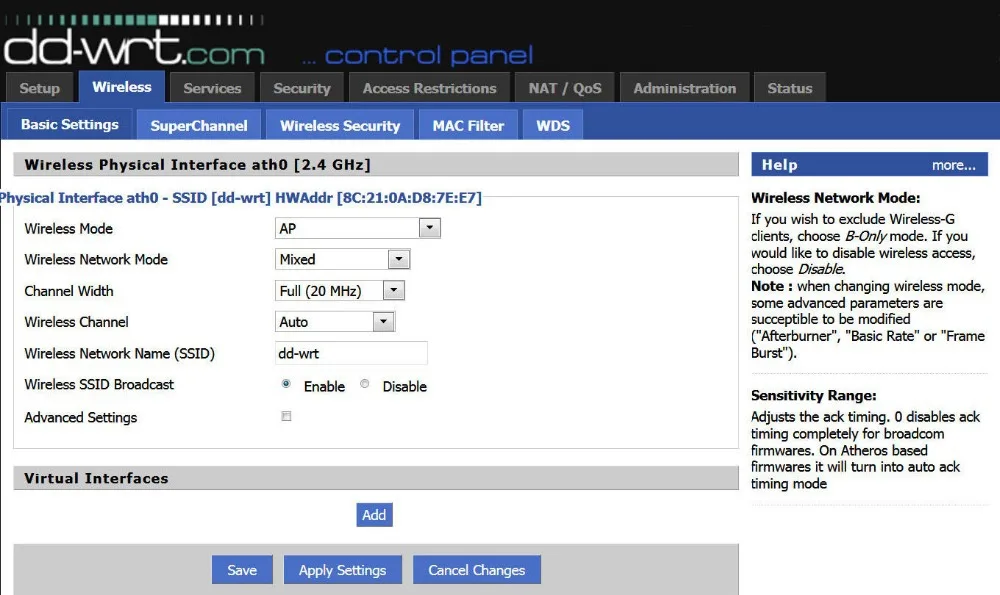Image resolution: width=1000 pixels, height=595 pixels.
Task: Click the Wireless Mode label text
Action: (68, 228)
